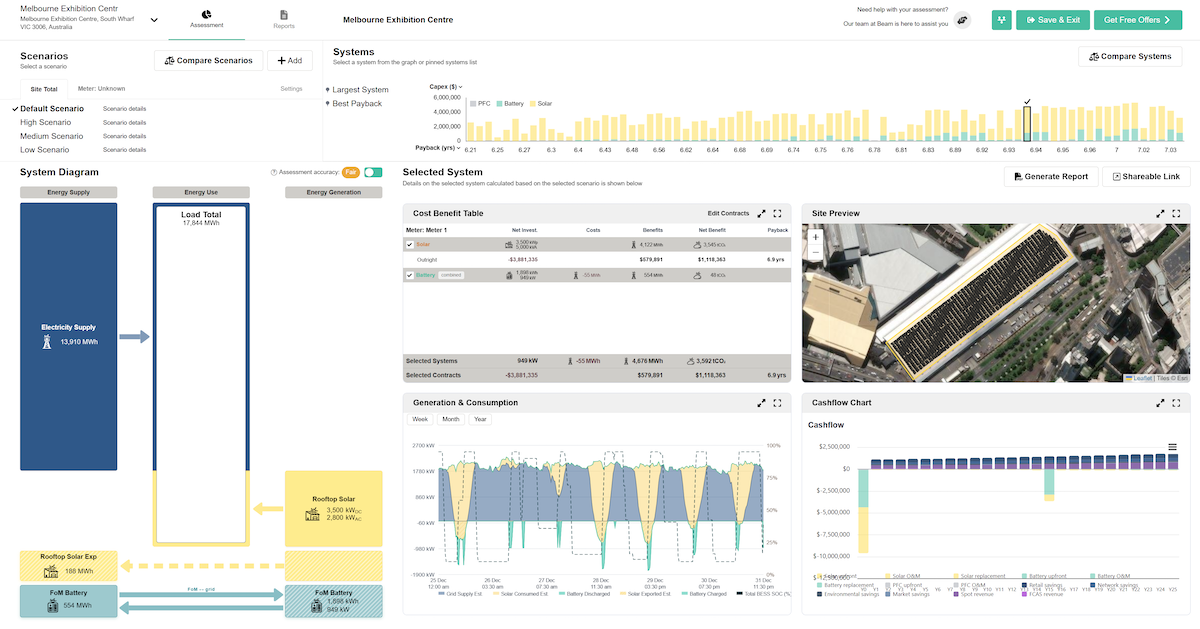1200x629 pixels.
Task: Select the Default Scenario
Action: (52, 108)
